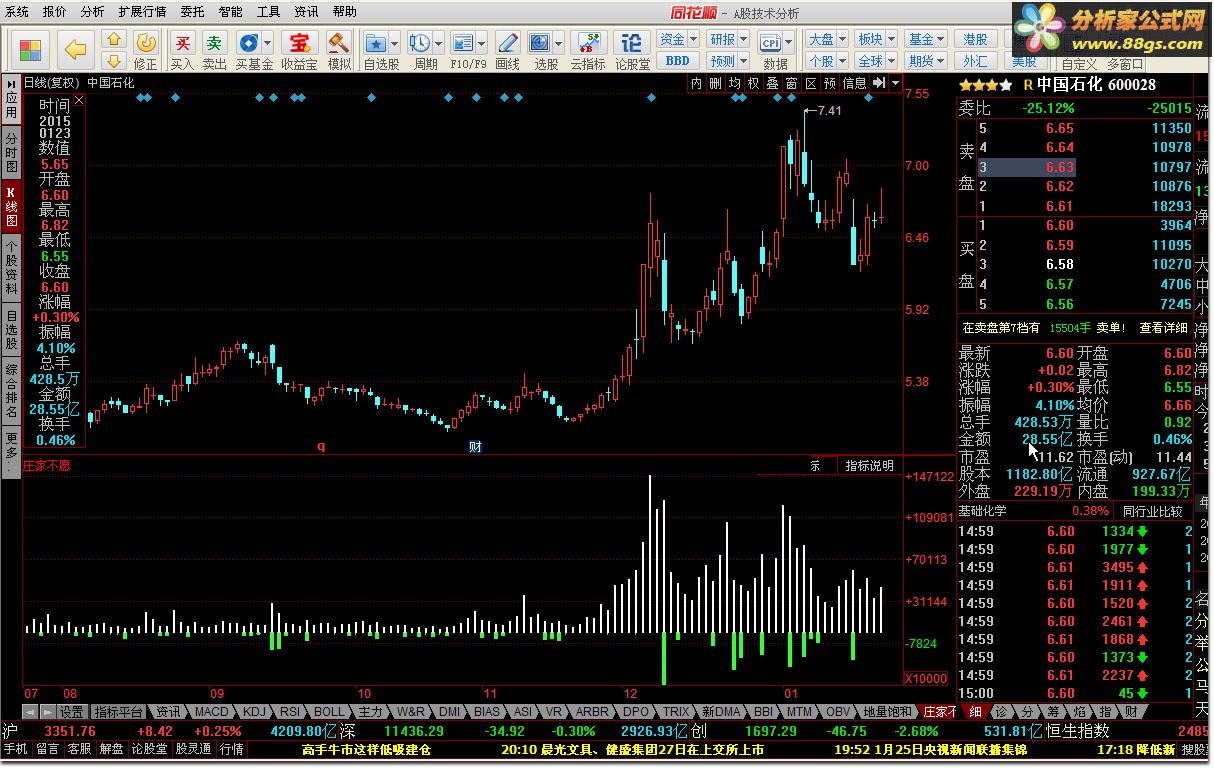This screenshot has width=1214, height=768.
Task: Open the 系统 menu
Action: click(17, 12)
